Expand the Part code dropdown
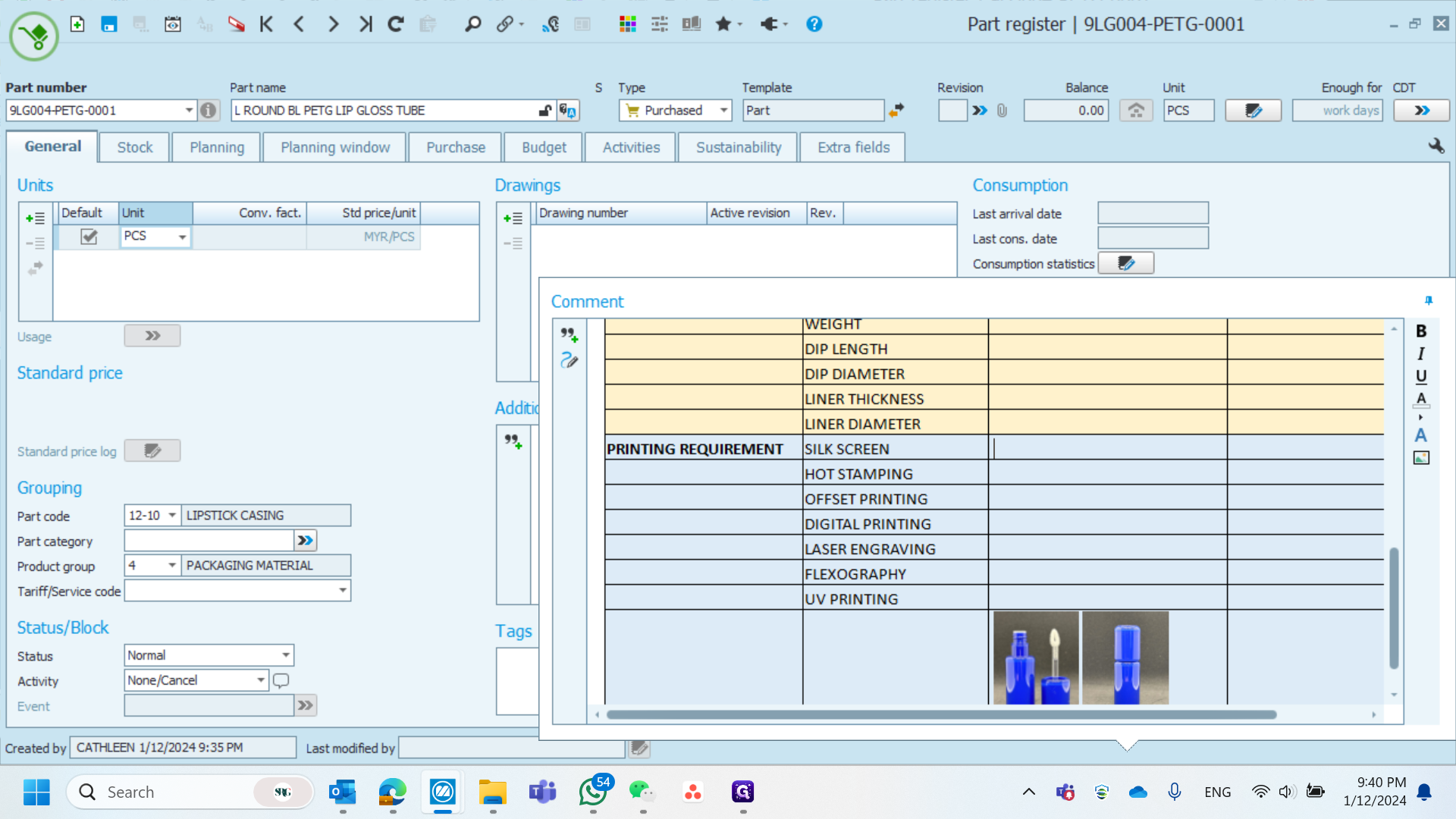1456x819 pixels. pos(172,516)
